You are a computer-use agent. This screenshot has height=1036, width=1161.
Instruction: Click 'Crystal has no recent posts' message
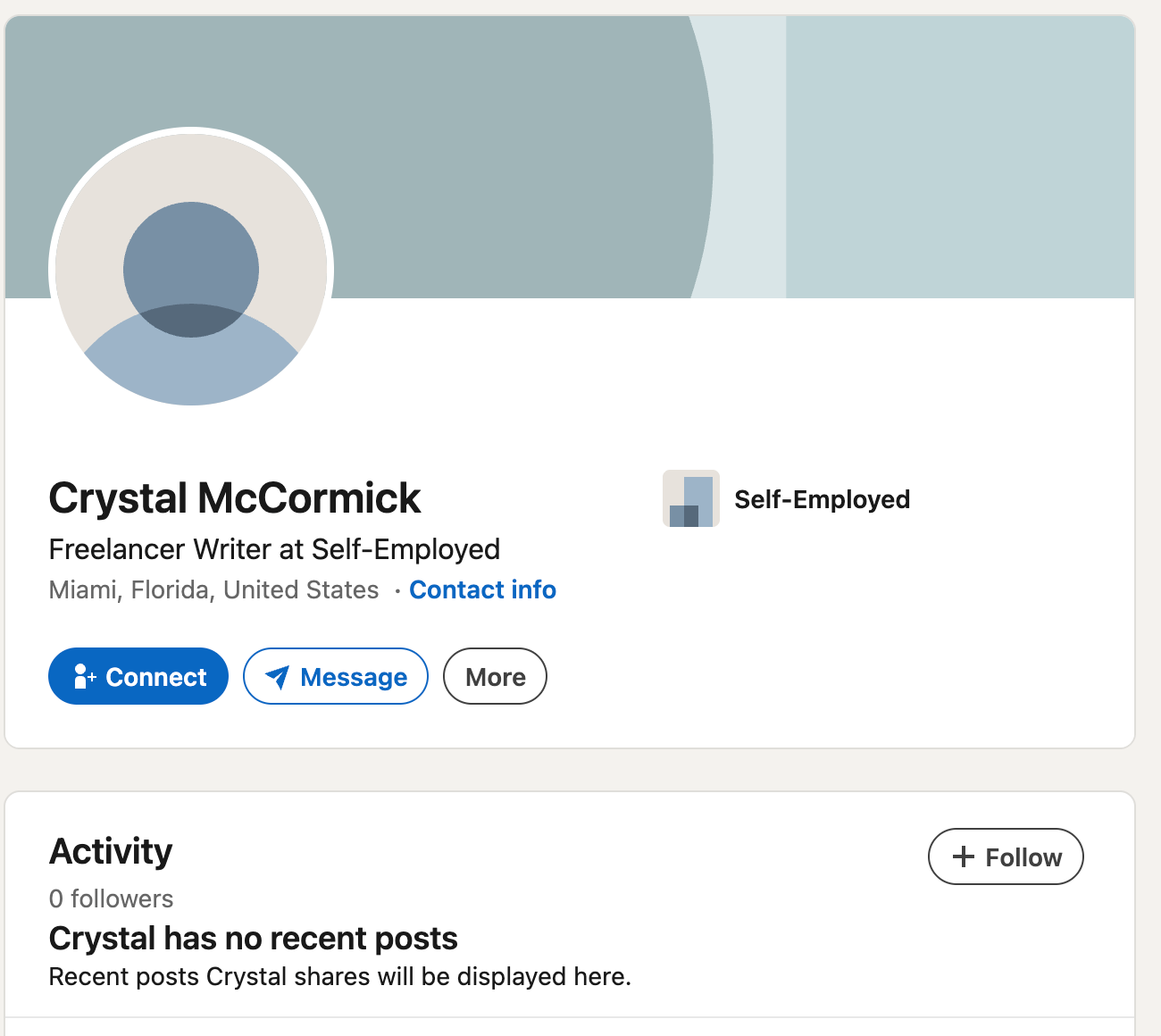(x=253, y=938)
